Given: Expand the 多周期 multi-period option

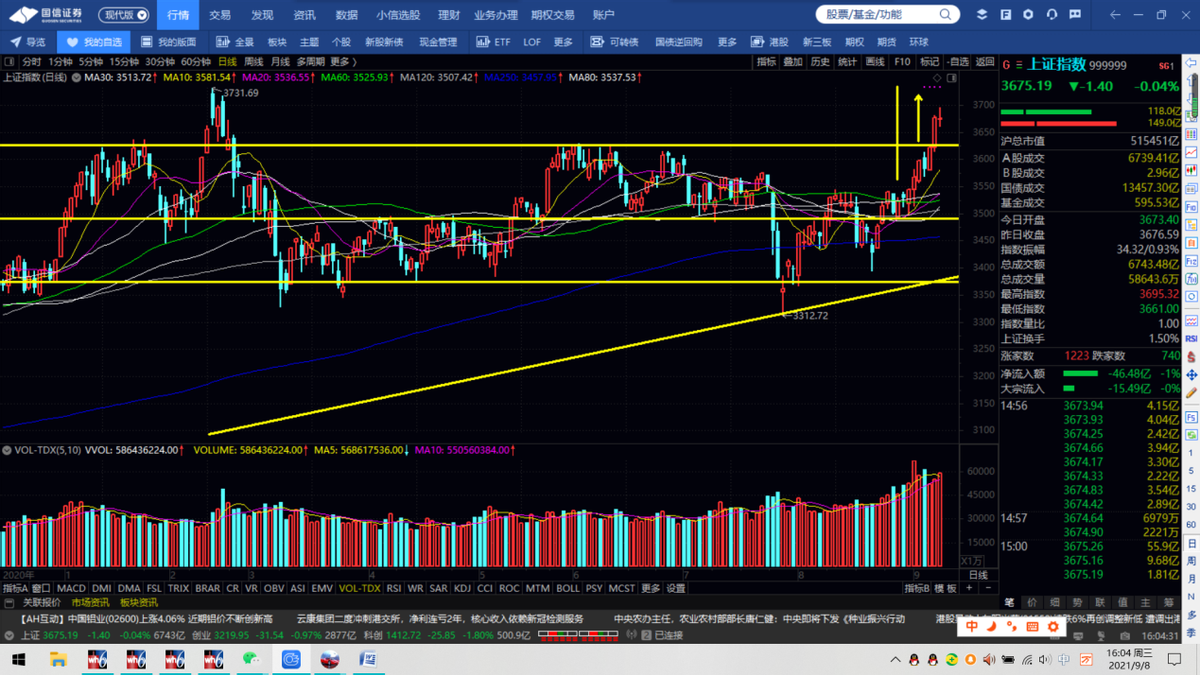Looking at the screenshot, I should 310,62.
